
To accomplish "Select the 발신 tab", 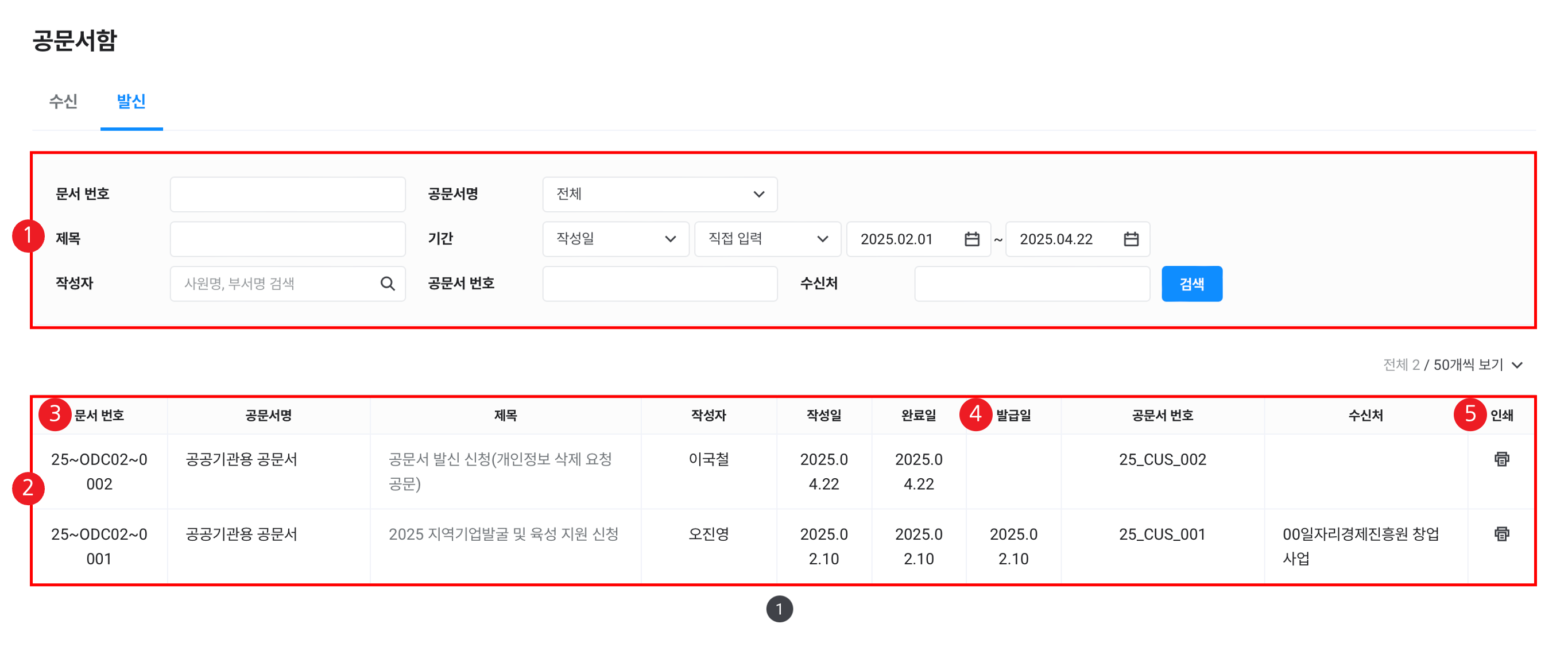I will point(131,101).
